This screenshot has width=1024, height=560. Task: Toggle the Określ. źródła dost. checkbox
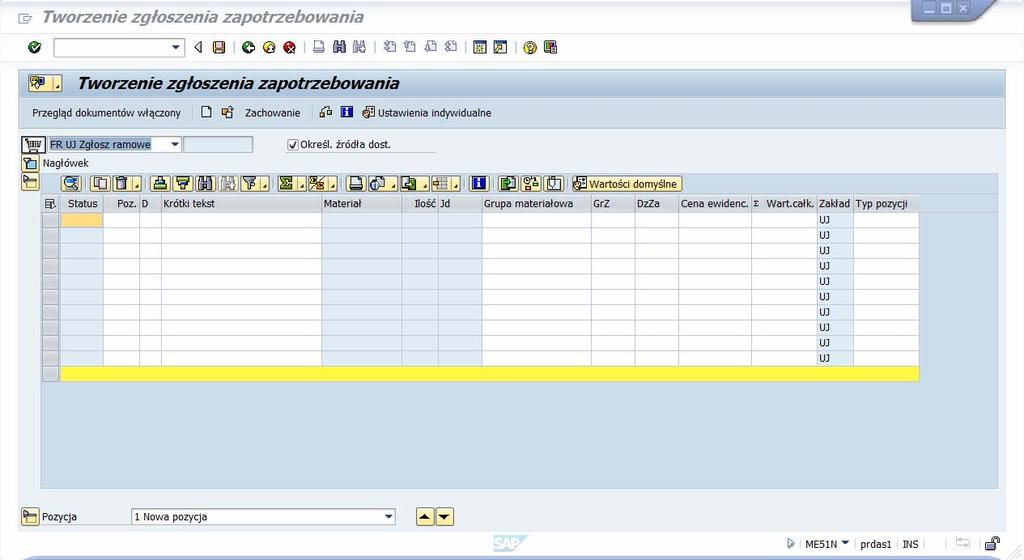(293, 145)
